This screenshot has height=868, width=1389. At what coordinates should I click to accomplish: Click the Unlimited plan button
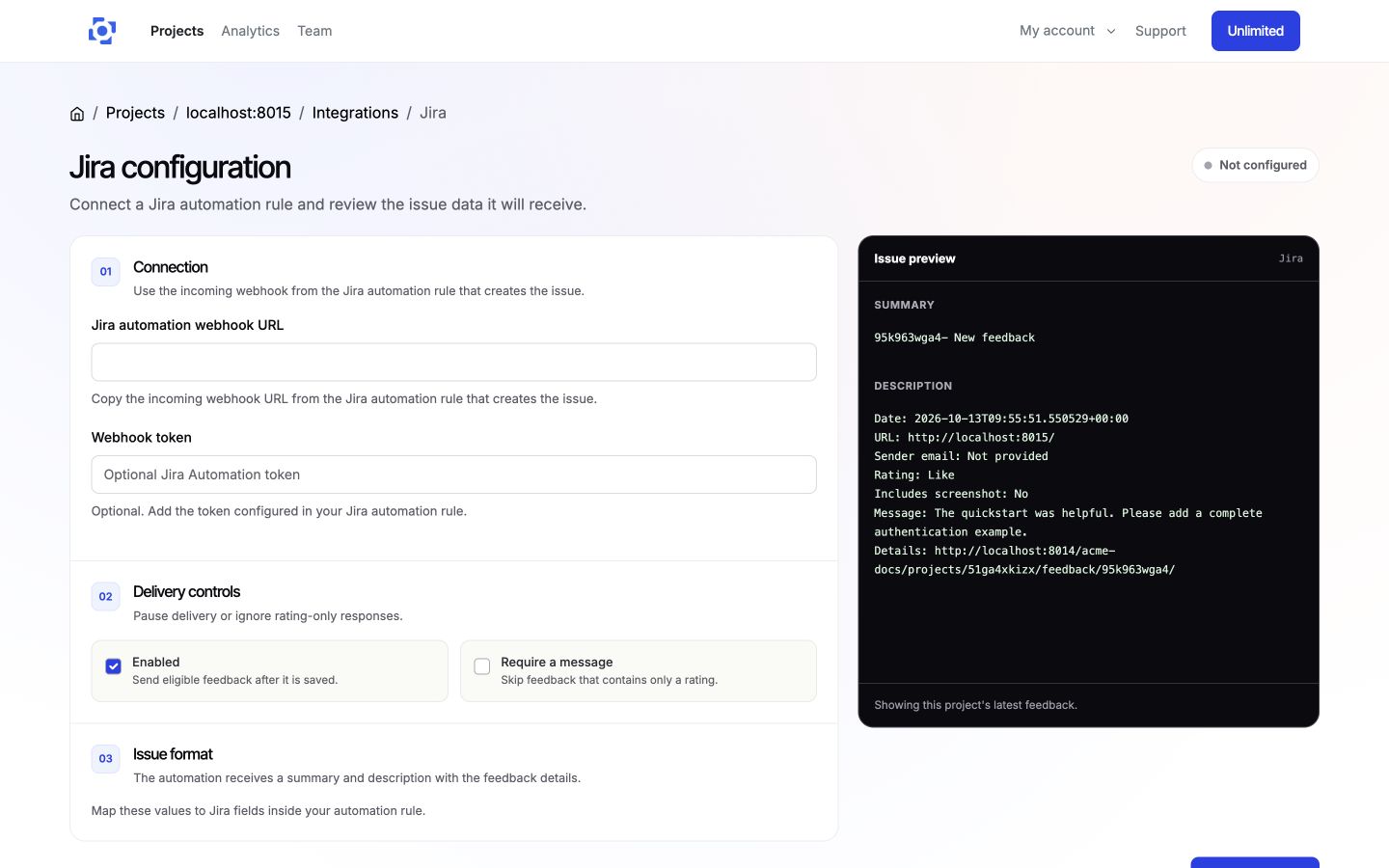point(1255,31)
